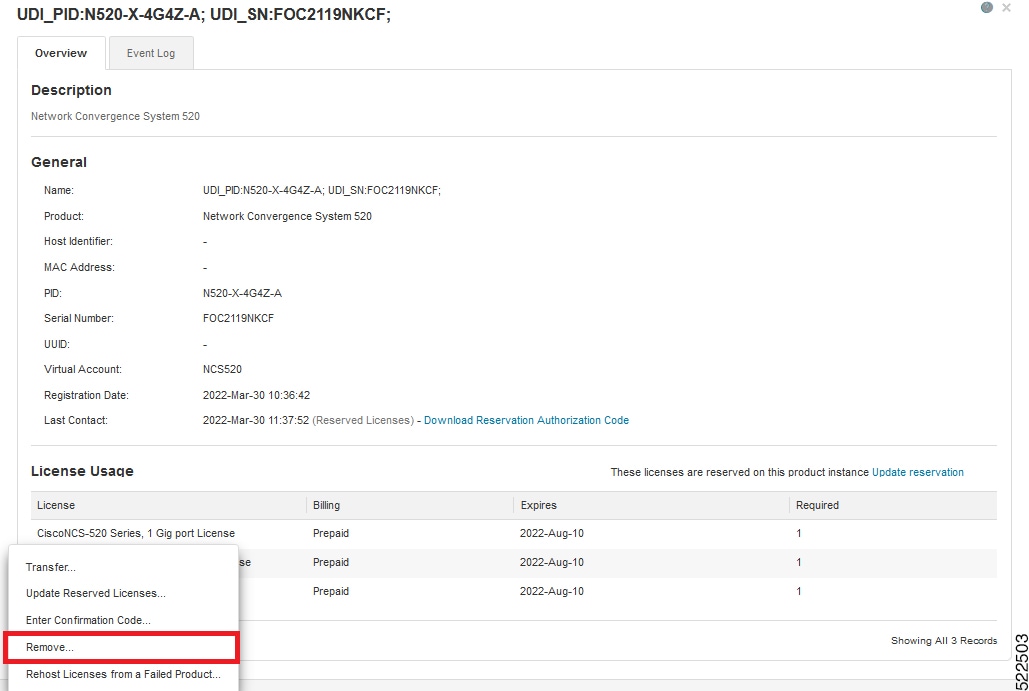
Task: Click the Registration Date label
Action: (x=86, y=396)
